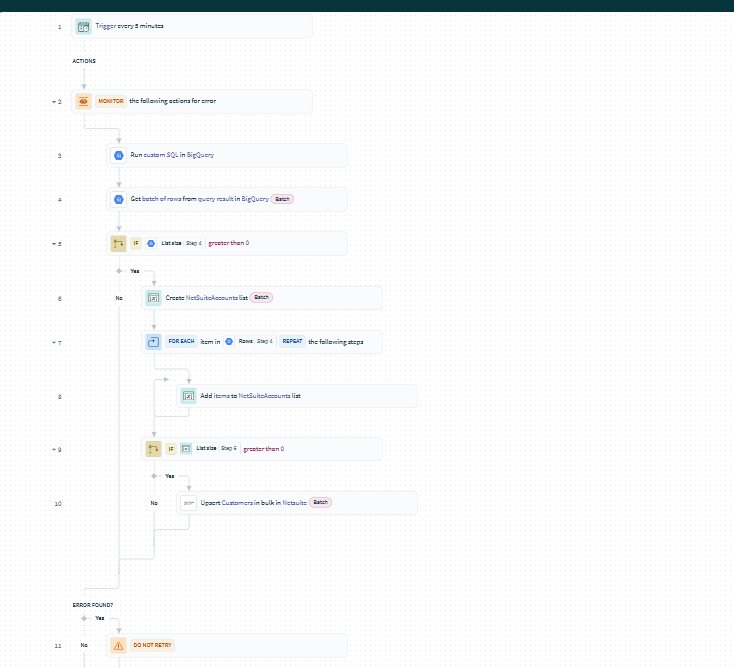Image resolution: width=734 pixels, height=668 pixels.
Task: Click the list icon on Create NetSuiteAccounts list step
Action: [x=153, y=297]
